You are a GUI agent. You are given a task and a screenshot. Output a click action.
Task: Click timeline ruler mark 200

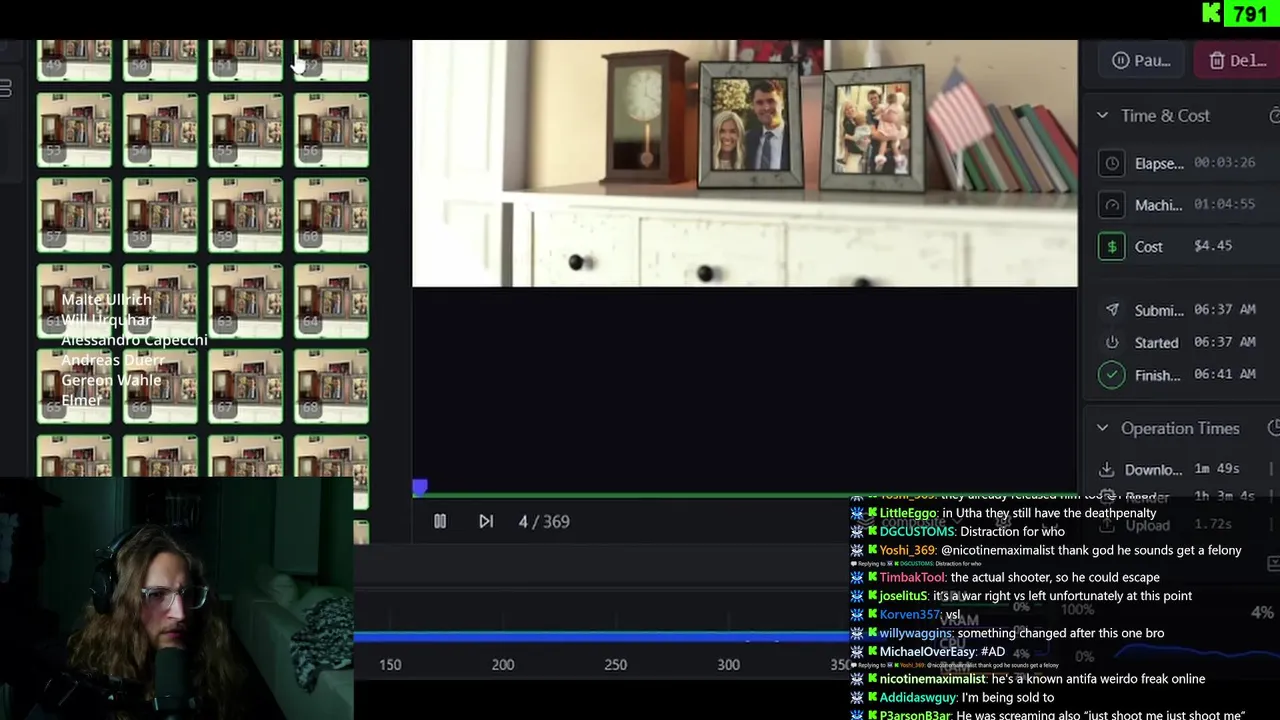tap(503, 665)
